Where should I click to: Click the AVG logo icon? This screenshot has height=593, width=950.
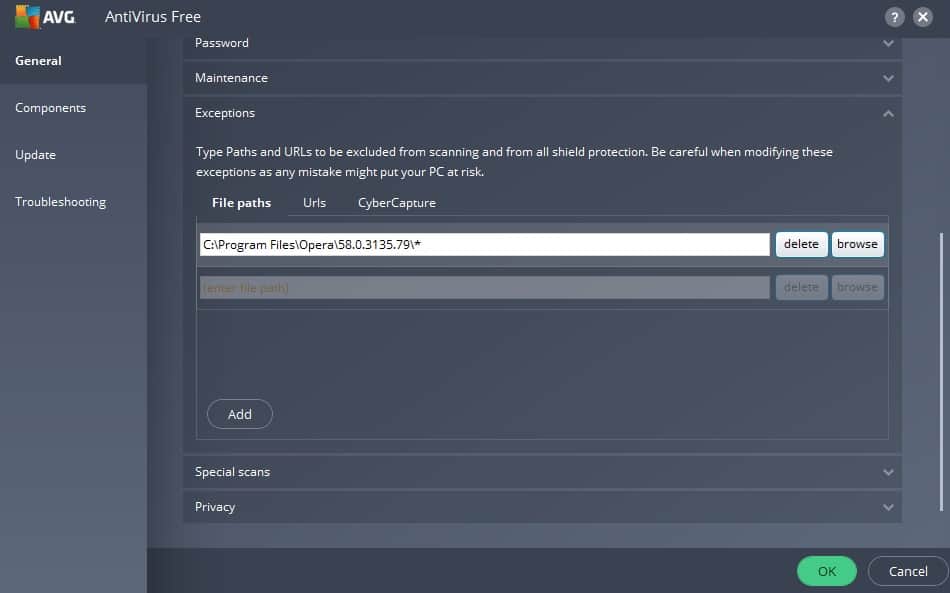(x=45, y=16)
